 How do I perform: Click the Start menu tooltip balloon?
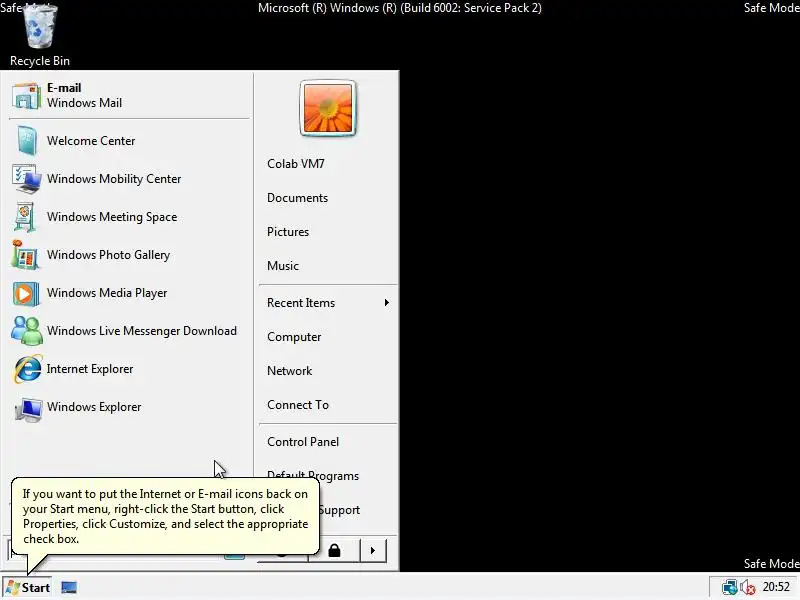(165, 516)
